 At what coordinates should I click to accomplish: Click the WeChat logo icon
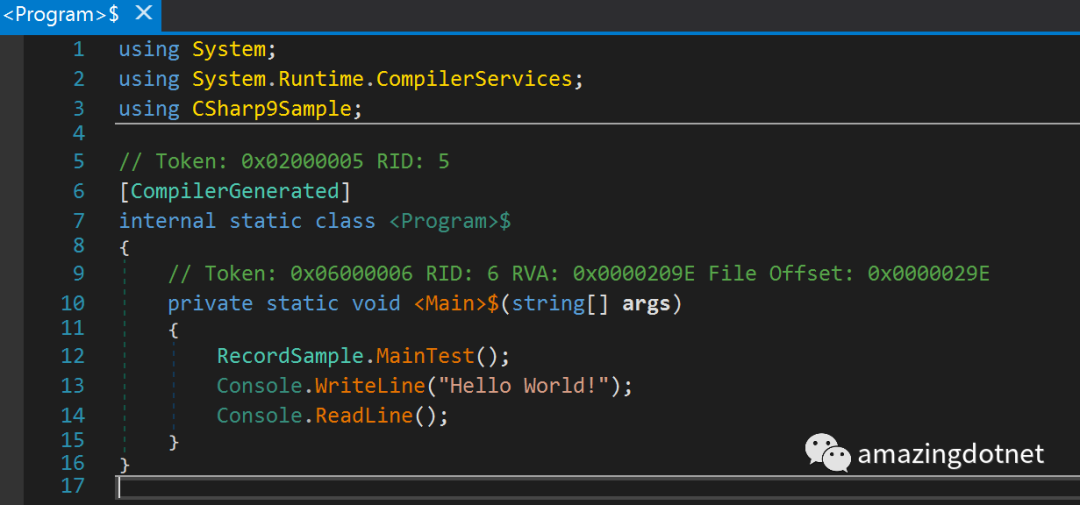pos(829,454)
